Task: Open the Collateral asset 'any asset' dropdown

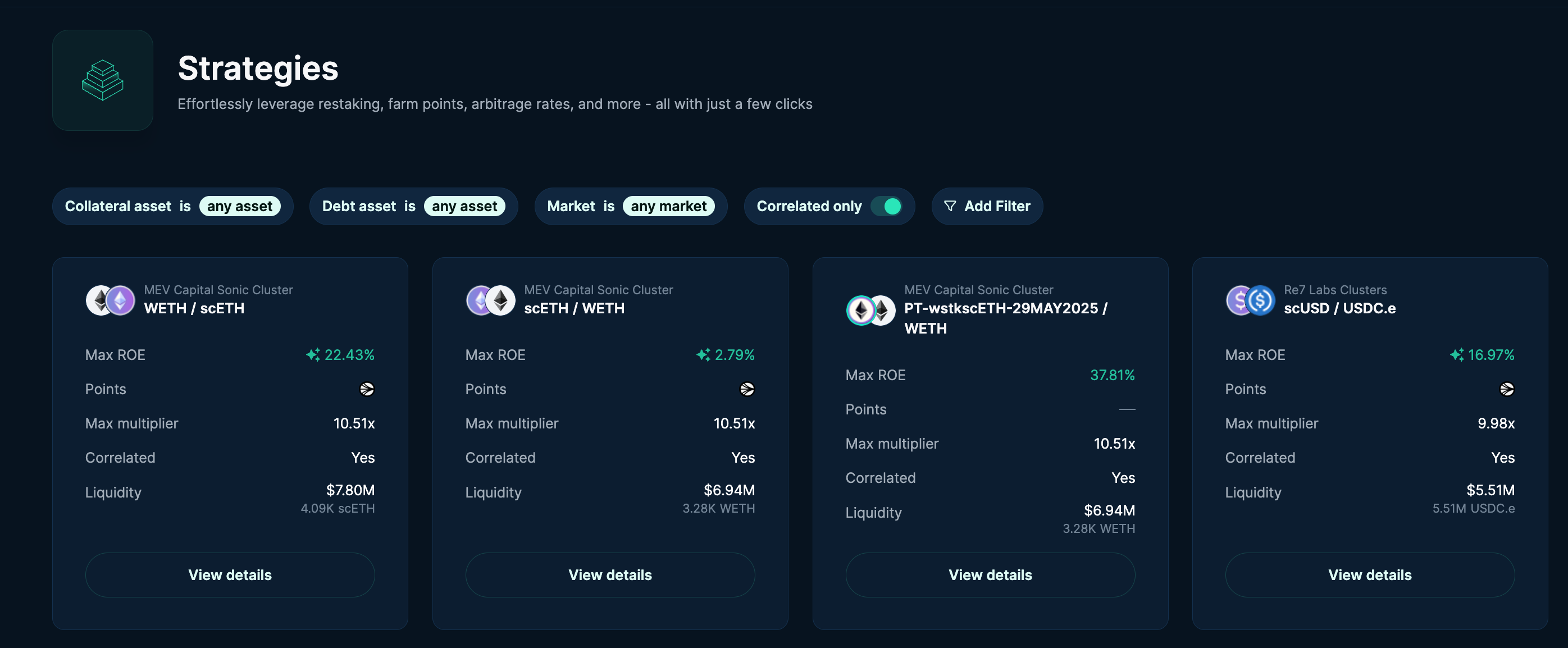Action: click(x=239, y=206)
